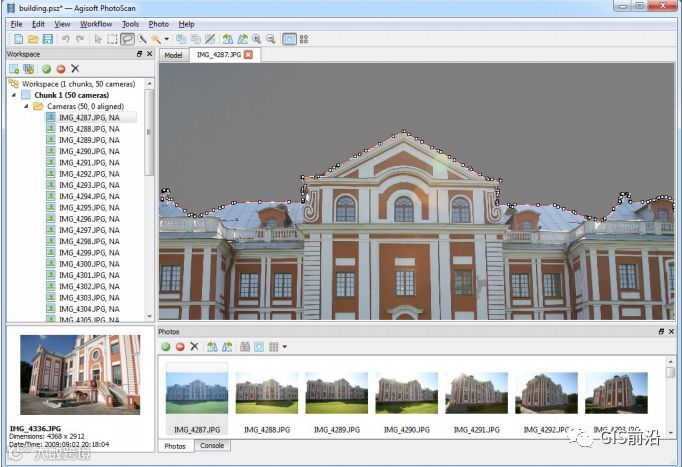Switch to the Console tab
Viewport: 682px width, 467px height.
tap(212, 446)
